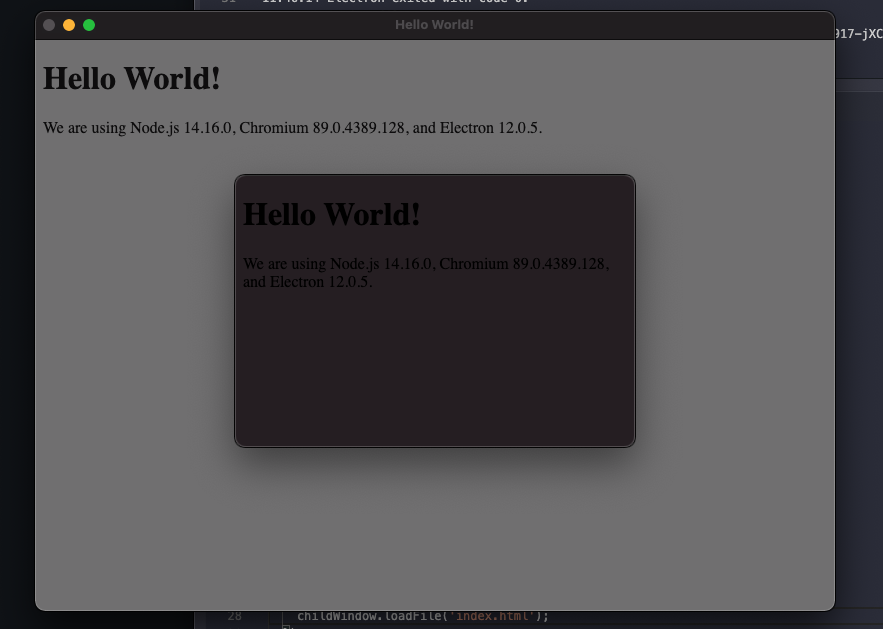Select the Node.js version text line
883x629 pixels.
pyautogui.click(x=293, y=128)
